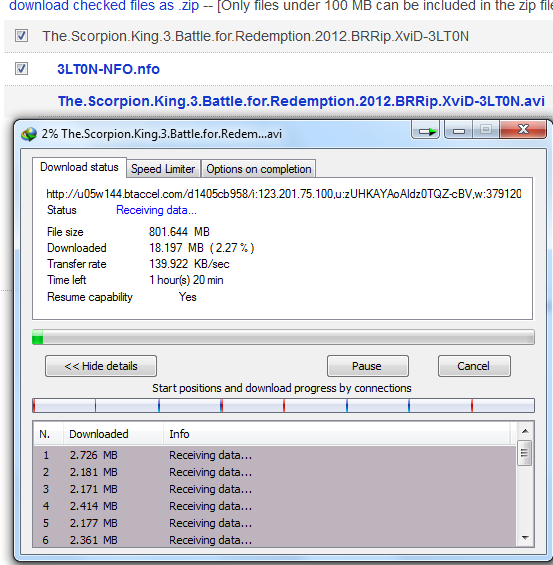Cancel the download
The image size is (553, 565).
[474, 366]
